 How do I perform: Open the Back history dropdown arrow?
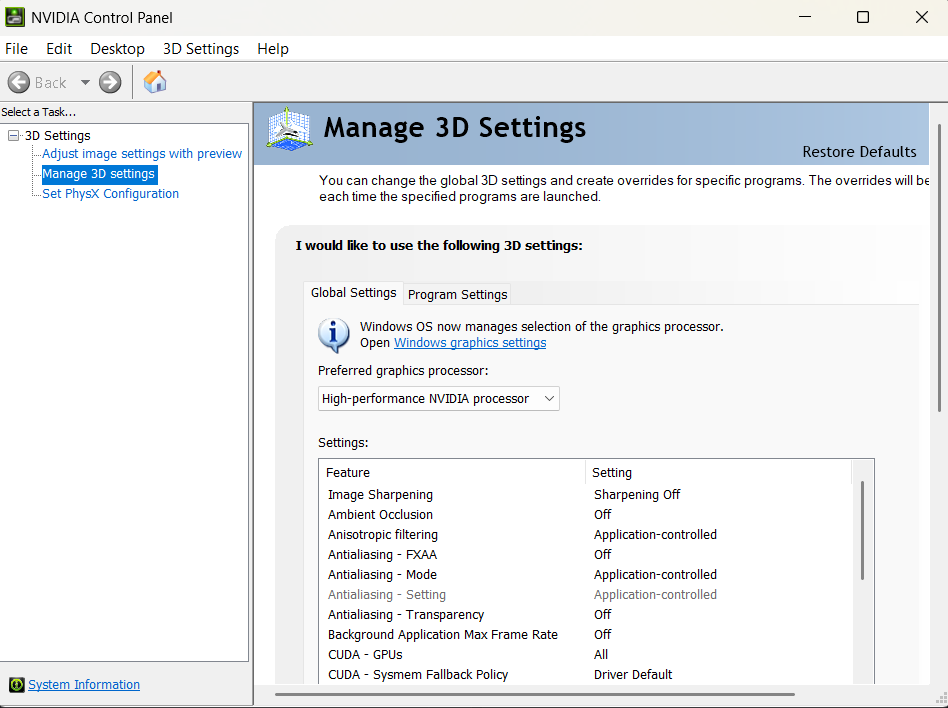85,82
